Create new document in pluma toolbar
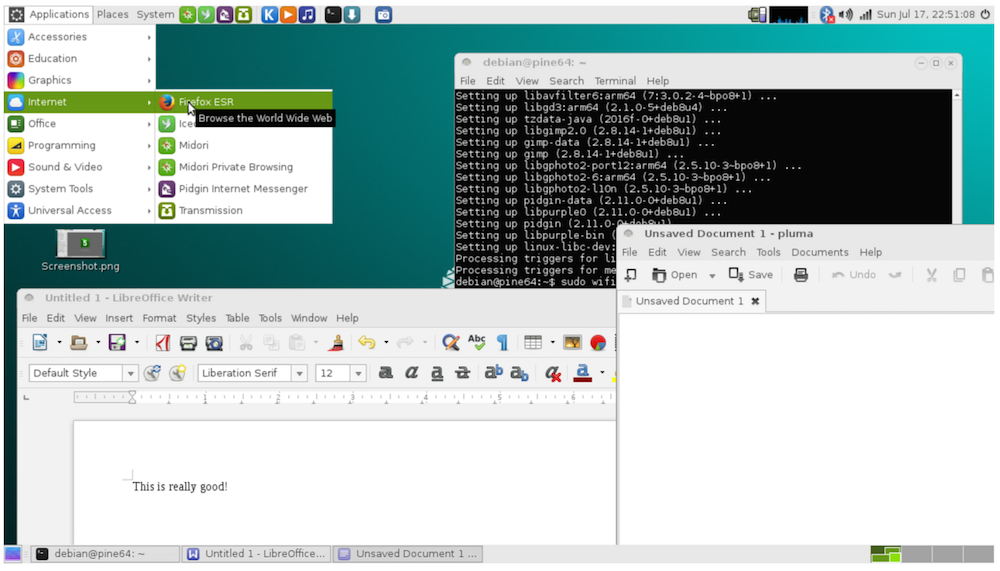This screenshot has width=1000, height=571. [x=631, y=275]
